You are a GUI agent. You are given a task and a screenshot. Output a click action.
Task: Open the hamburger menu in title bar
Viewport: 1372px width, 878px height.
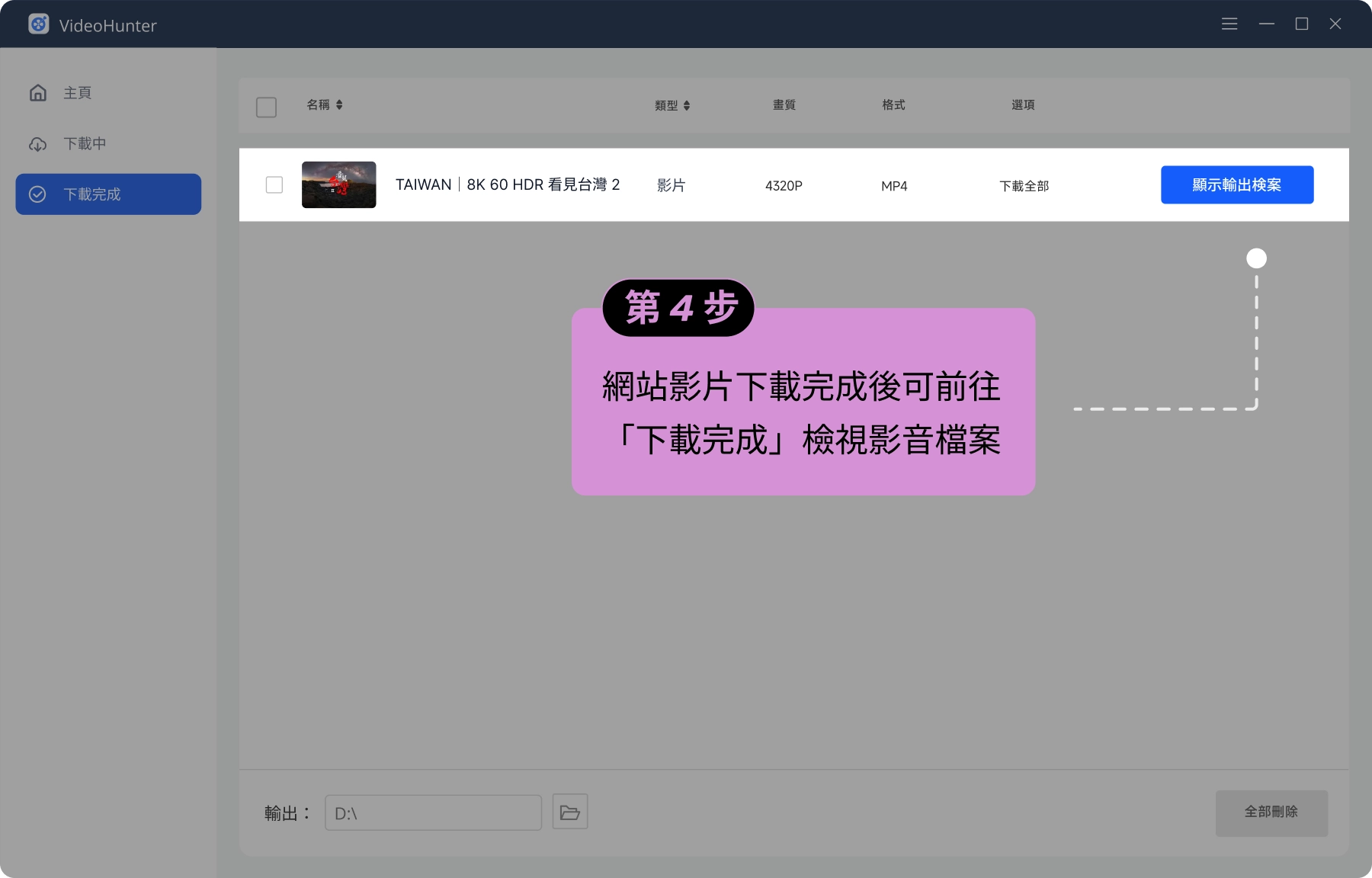coord(1229,24)
